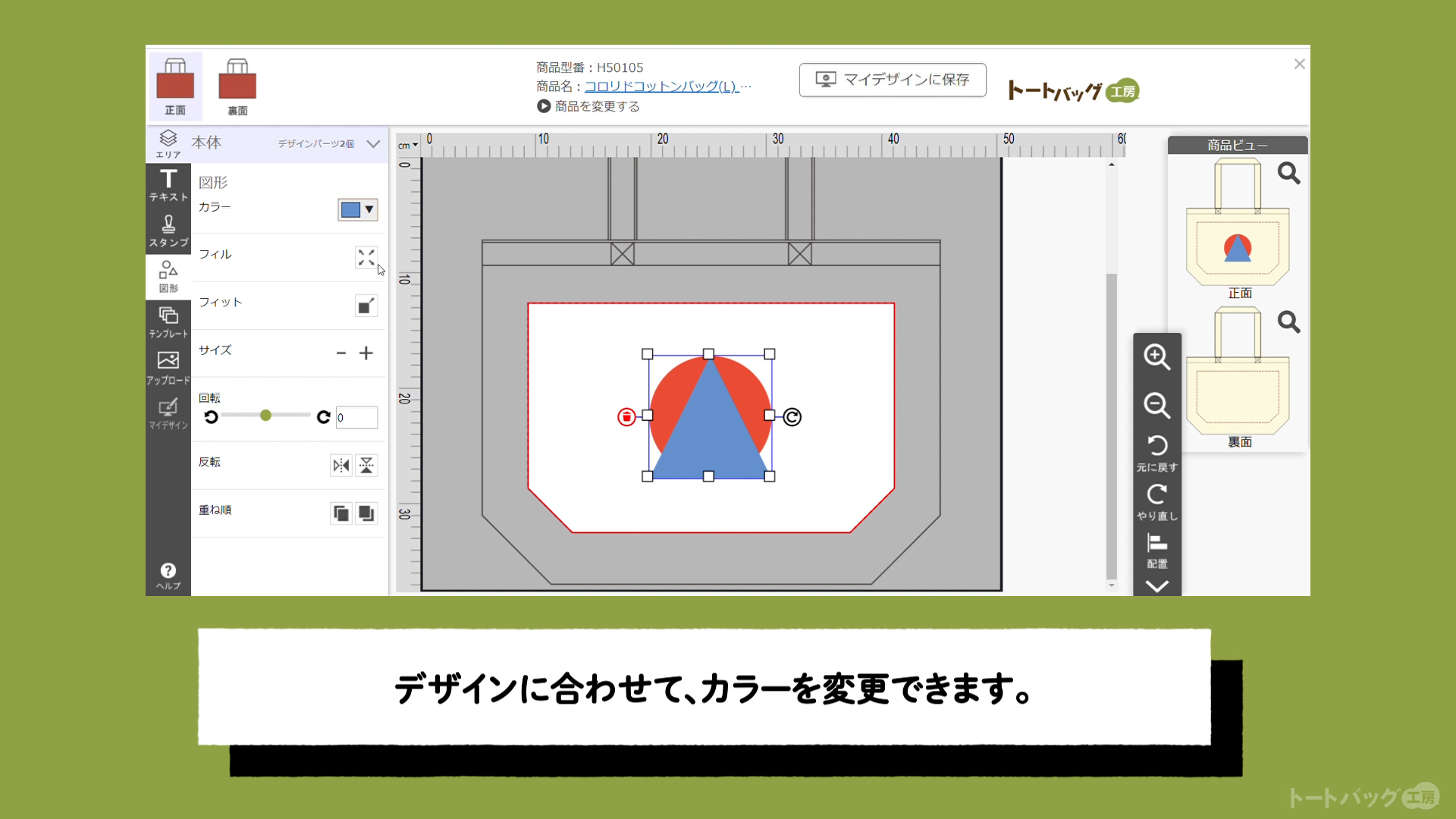Click the 商品型番:H50105 text
1456x819 pixels.
[x=590, y=67]
